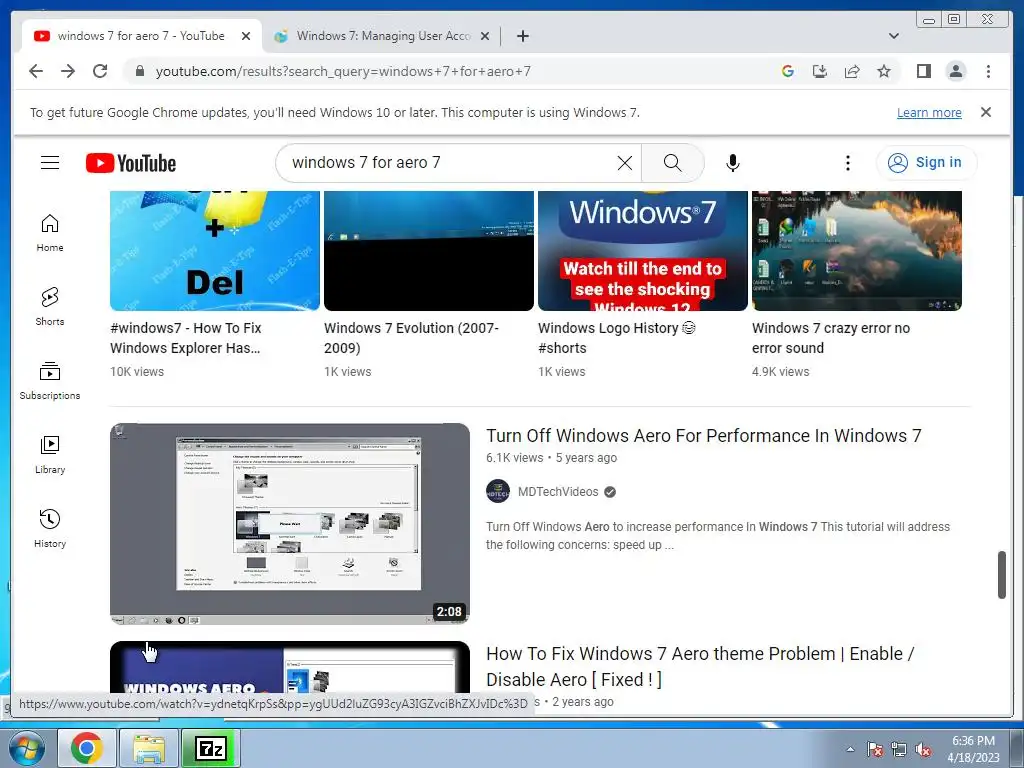Click the MDTechVideos channel avatar
Viewport: 1024px width, 768px height.
click(x=498, y=492)
